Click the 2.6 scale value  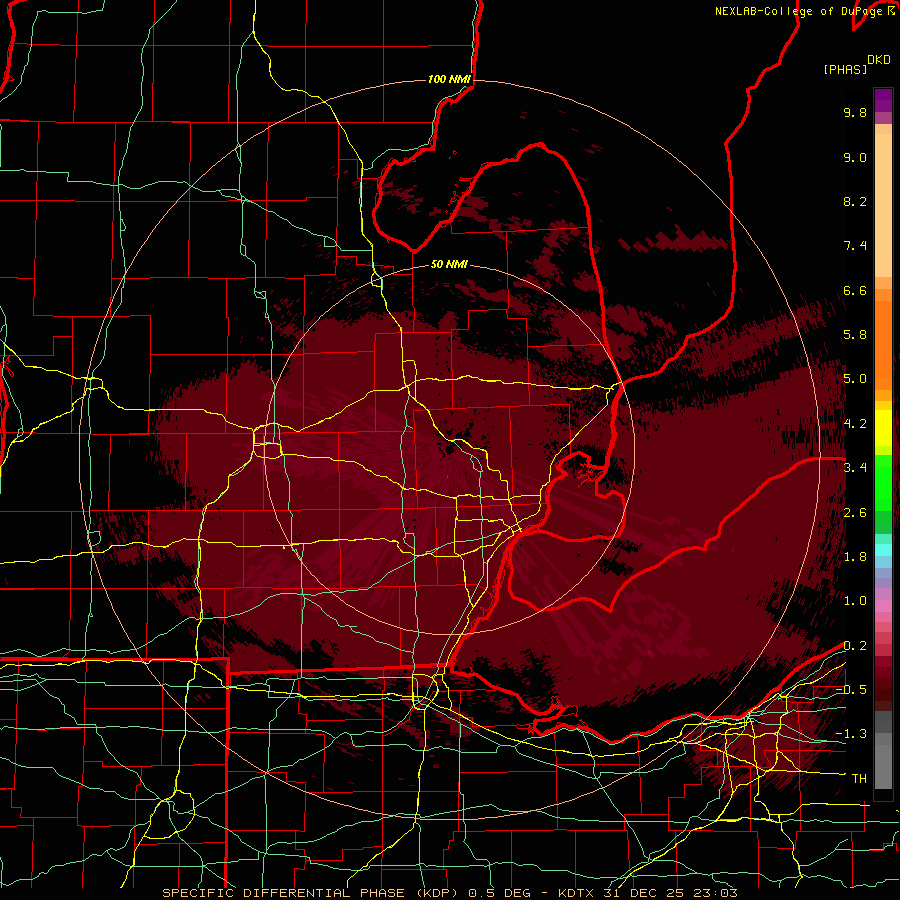tap(855, 513)
